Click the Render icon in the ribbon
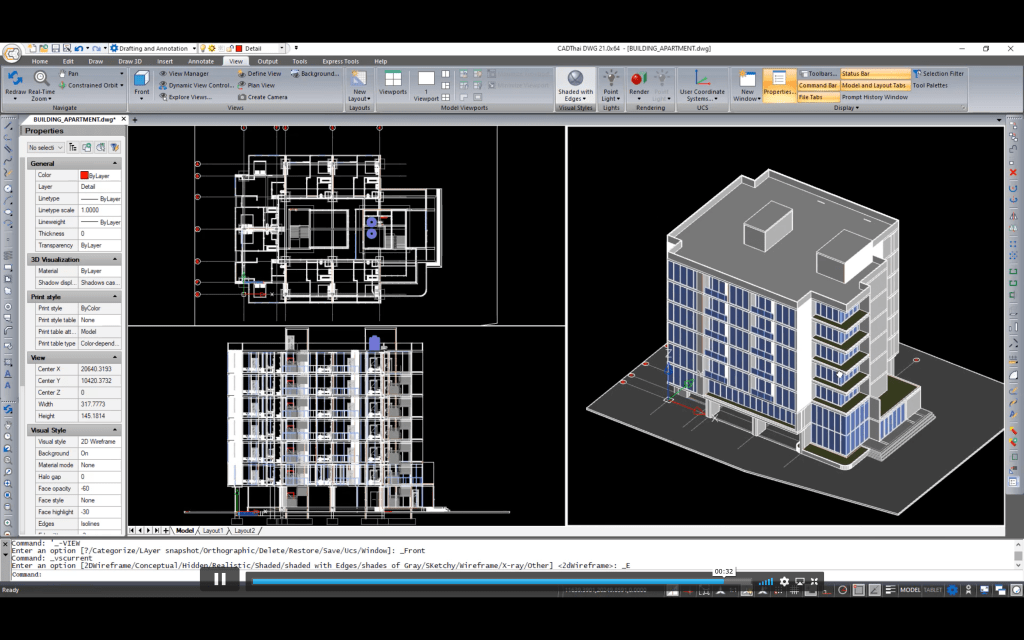1024x640 pixels. 638,80
